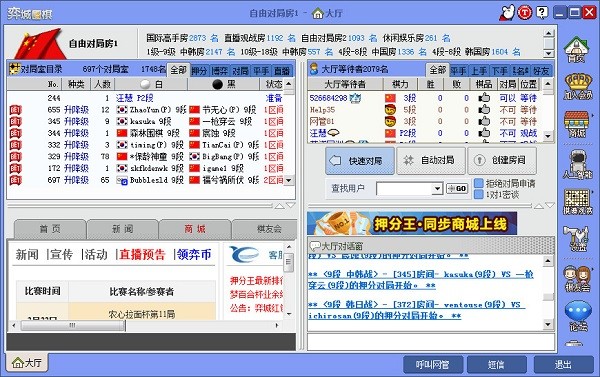Click the house icon next to 大厅 in title
The width and height of the screenshot is (600, 377).
[x=318, y=13]
